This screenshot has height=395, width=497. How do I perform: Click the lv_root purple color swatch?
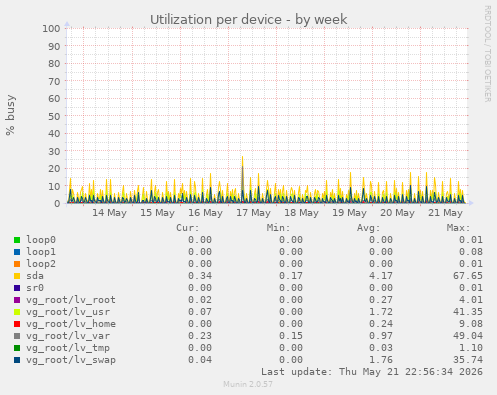coord(17,300)
